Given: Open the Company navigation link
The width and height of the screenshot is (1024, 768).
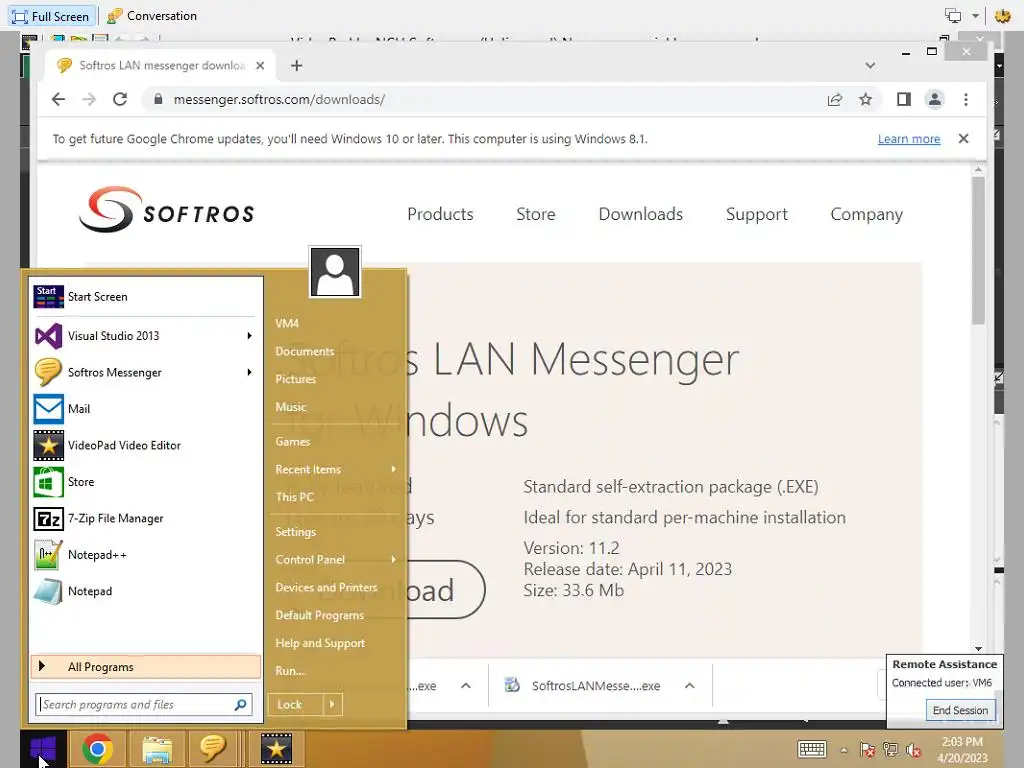Looking at the screenshot, I should pyautogui.click(x=867, y=214).
